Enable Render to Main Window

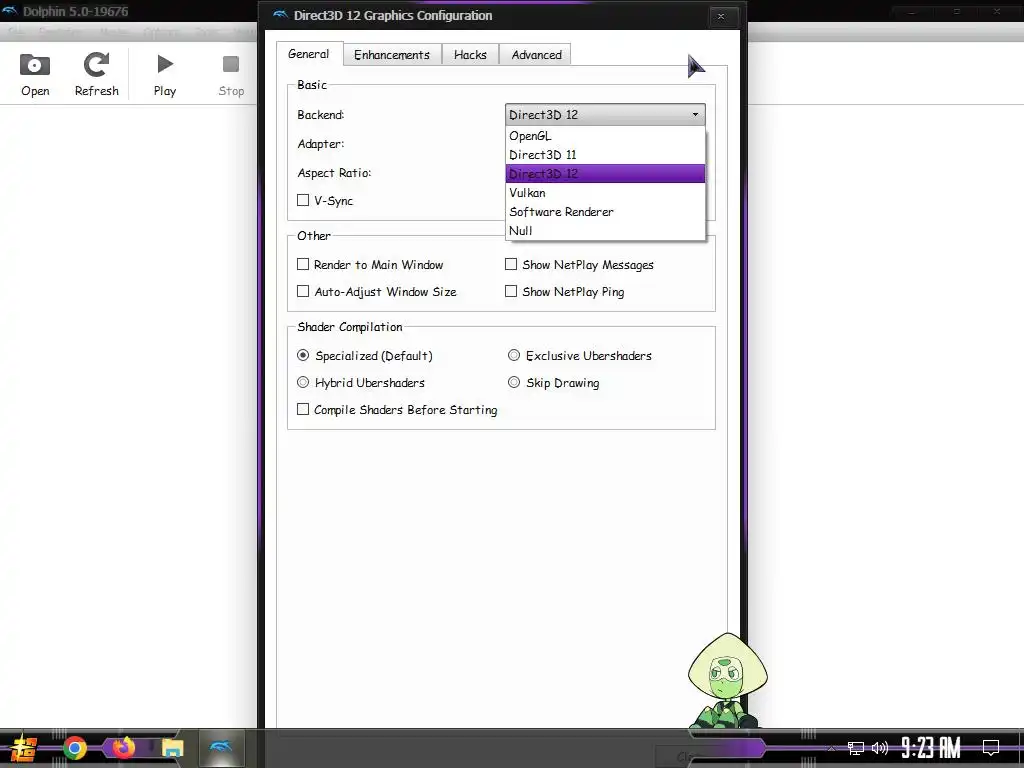[303, 264]
